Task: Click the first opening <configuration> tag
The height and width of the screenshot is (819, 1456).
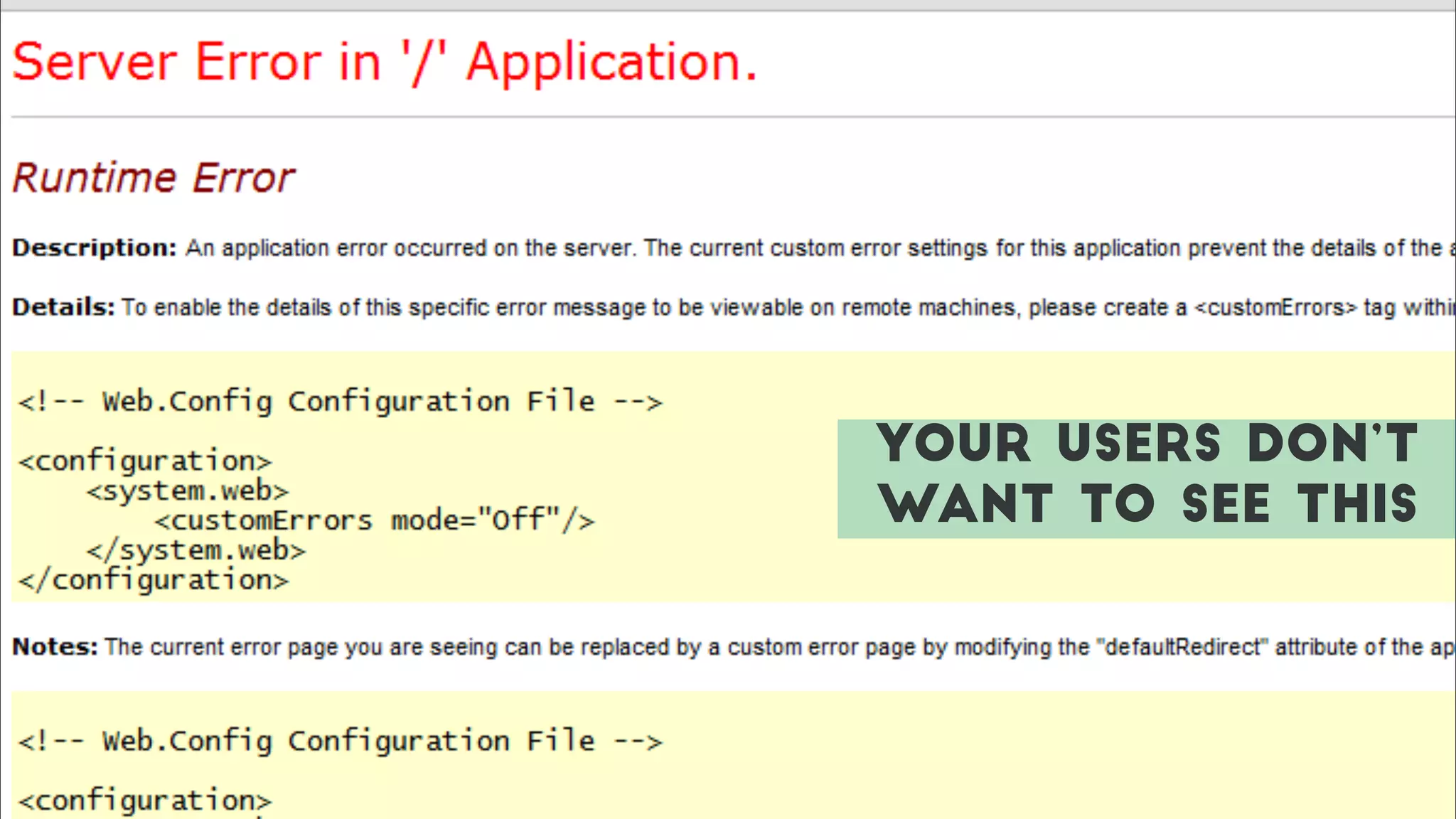Action: [x=145, y=461]
